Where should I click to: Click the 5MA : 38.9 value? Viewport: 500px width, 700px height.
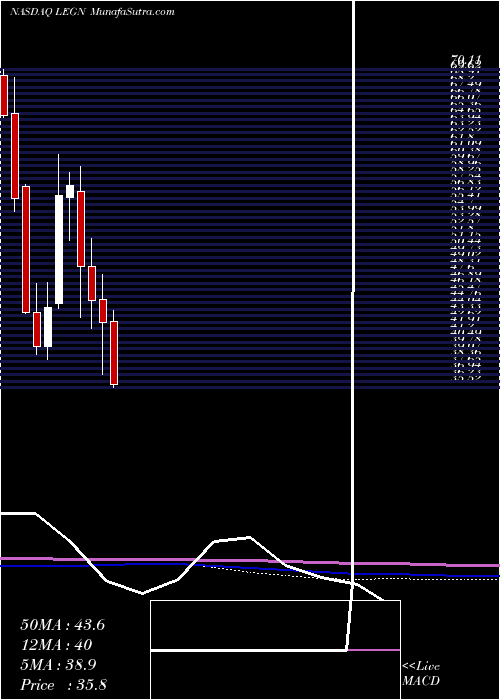click(59, 665)
